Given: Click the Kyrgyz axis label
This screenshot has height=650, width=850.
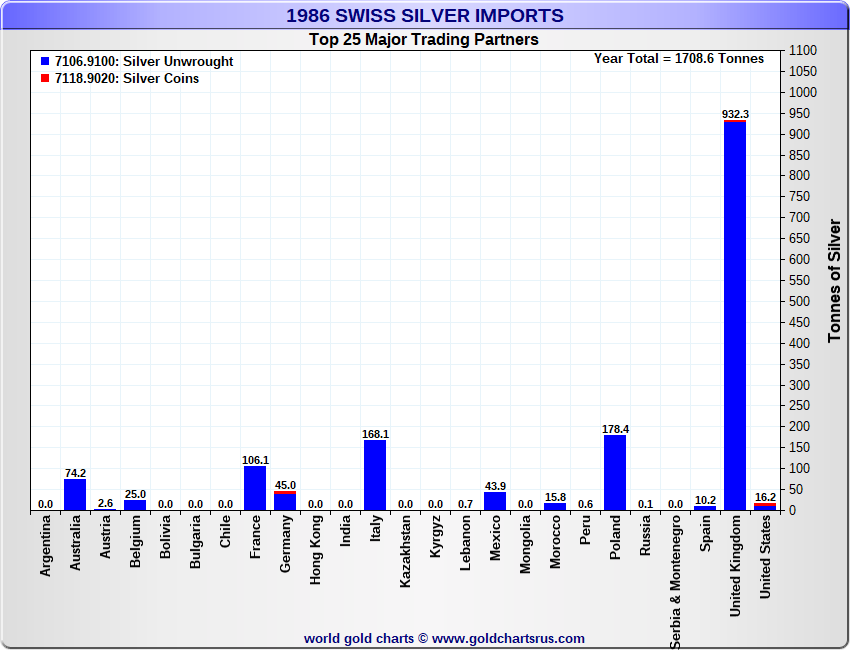Looking at the screenshot, I should [x=435, y=536].
